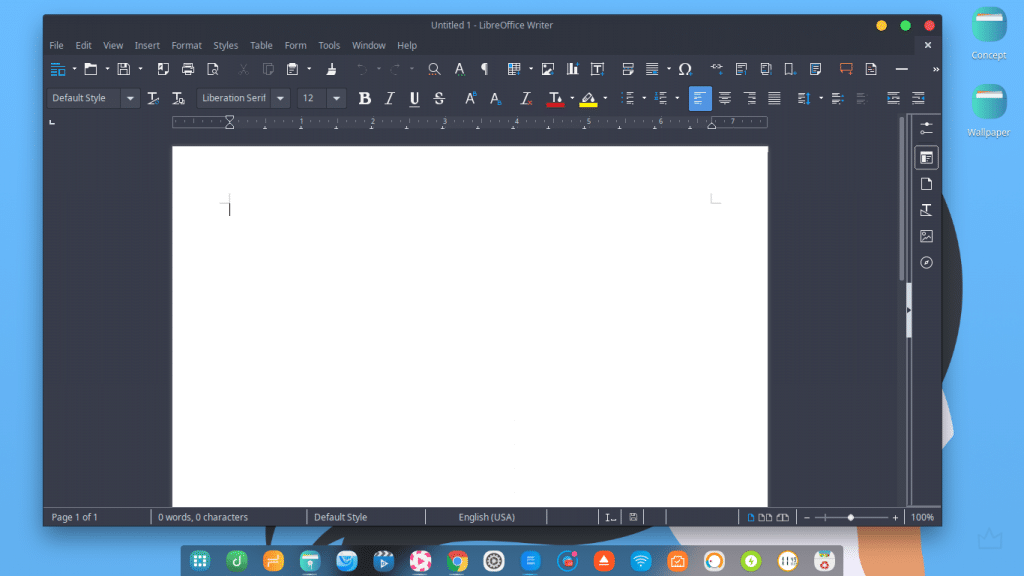Image resolution: width=1024 pixels, height=576 pixels.
Task: Click the Insert Table icon
Action: pos(514,69)
